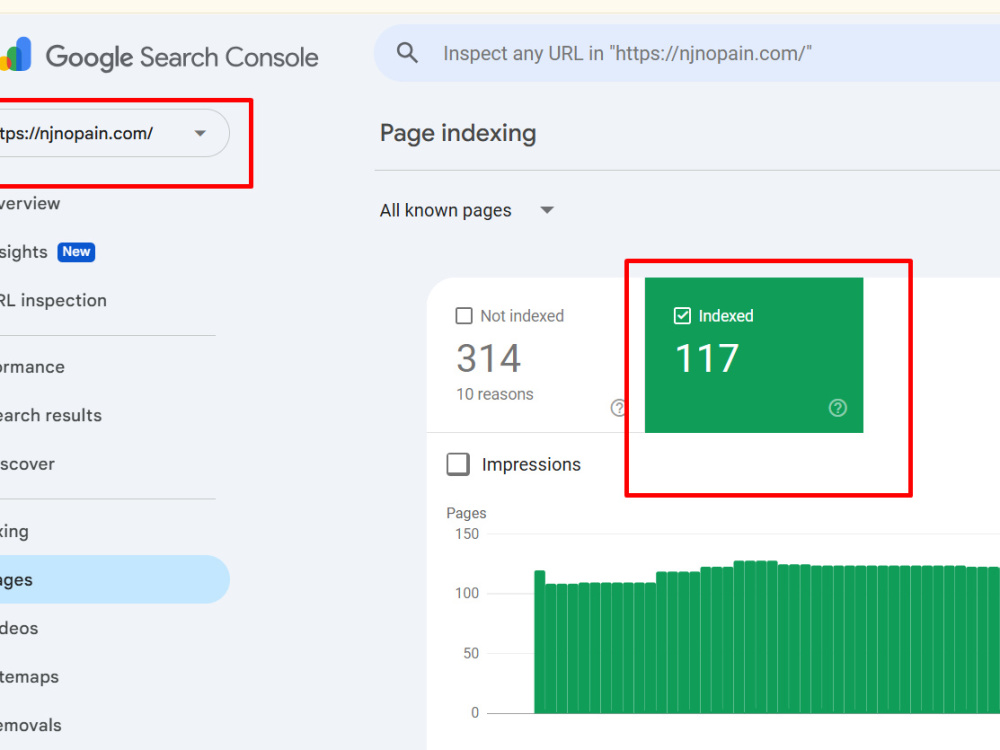
Task: Collapse the Indexing section header
Action: click(14, 531)
